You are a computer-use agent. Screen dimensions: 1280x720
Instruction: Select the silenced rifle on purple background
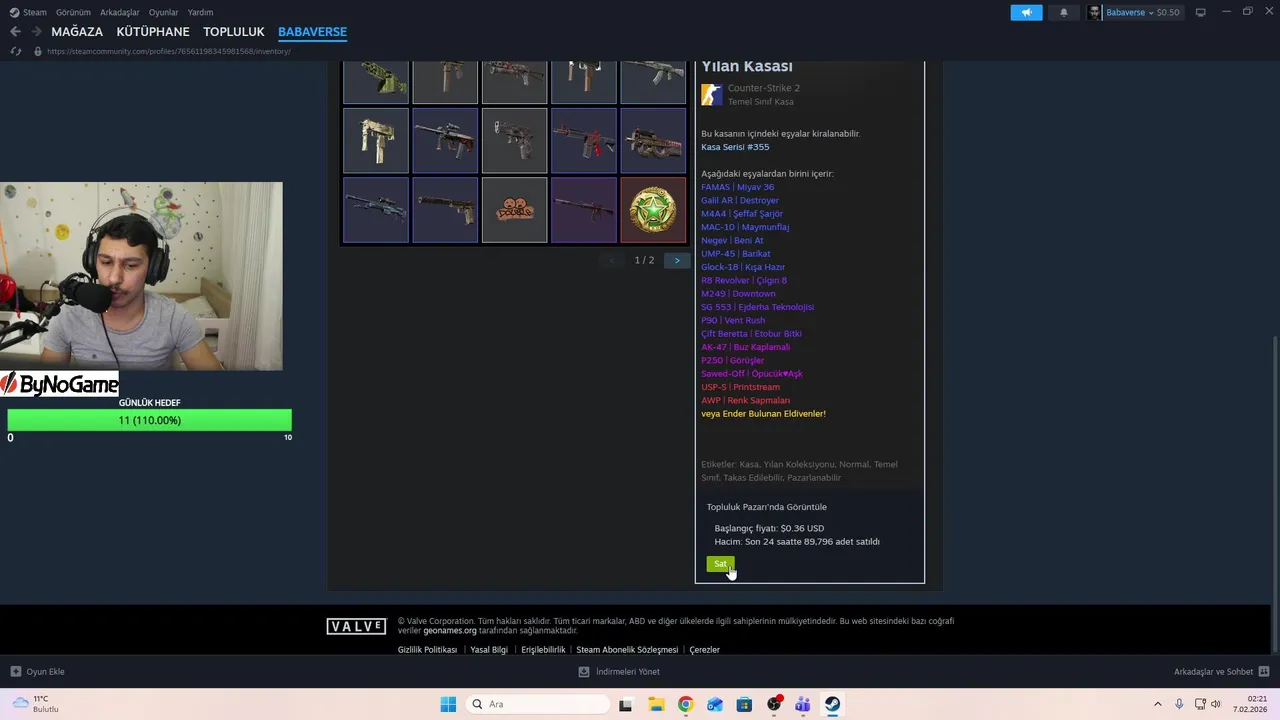(584, 210)
